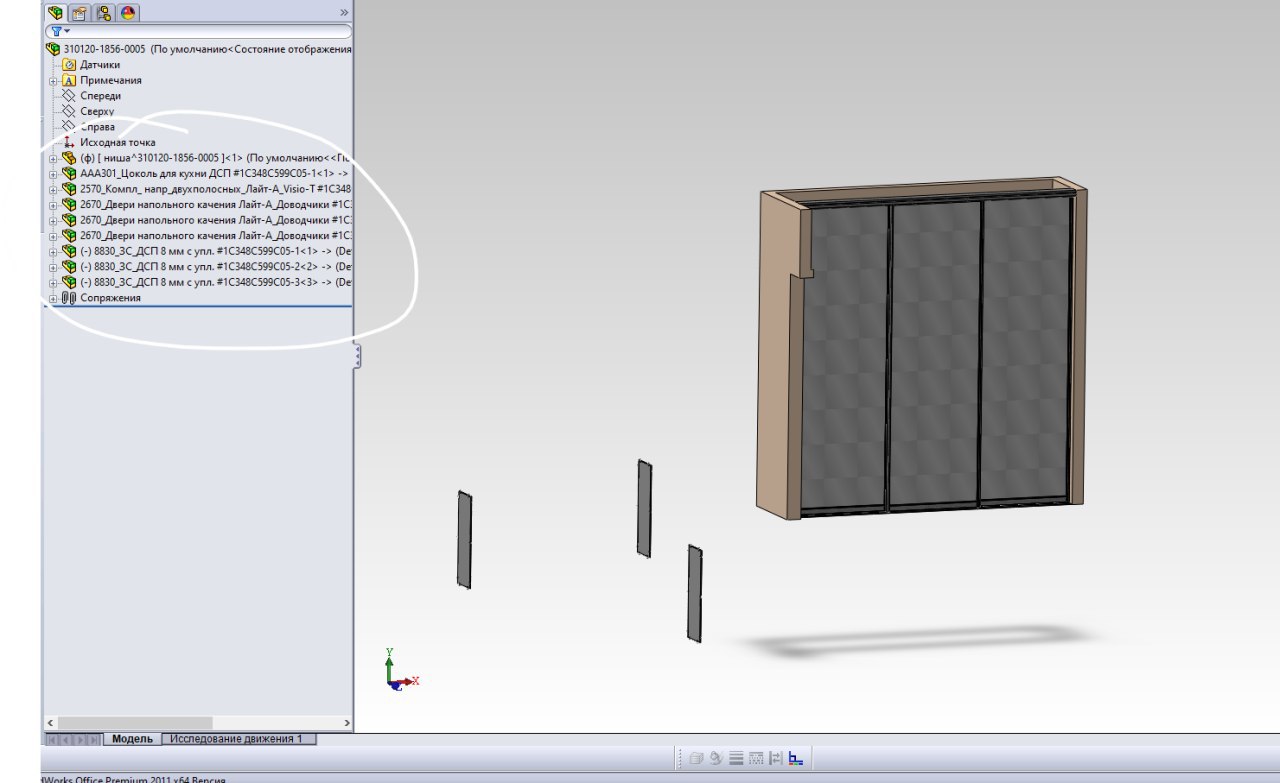Select the Справа plane icon

69,127
